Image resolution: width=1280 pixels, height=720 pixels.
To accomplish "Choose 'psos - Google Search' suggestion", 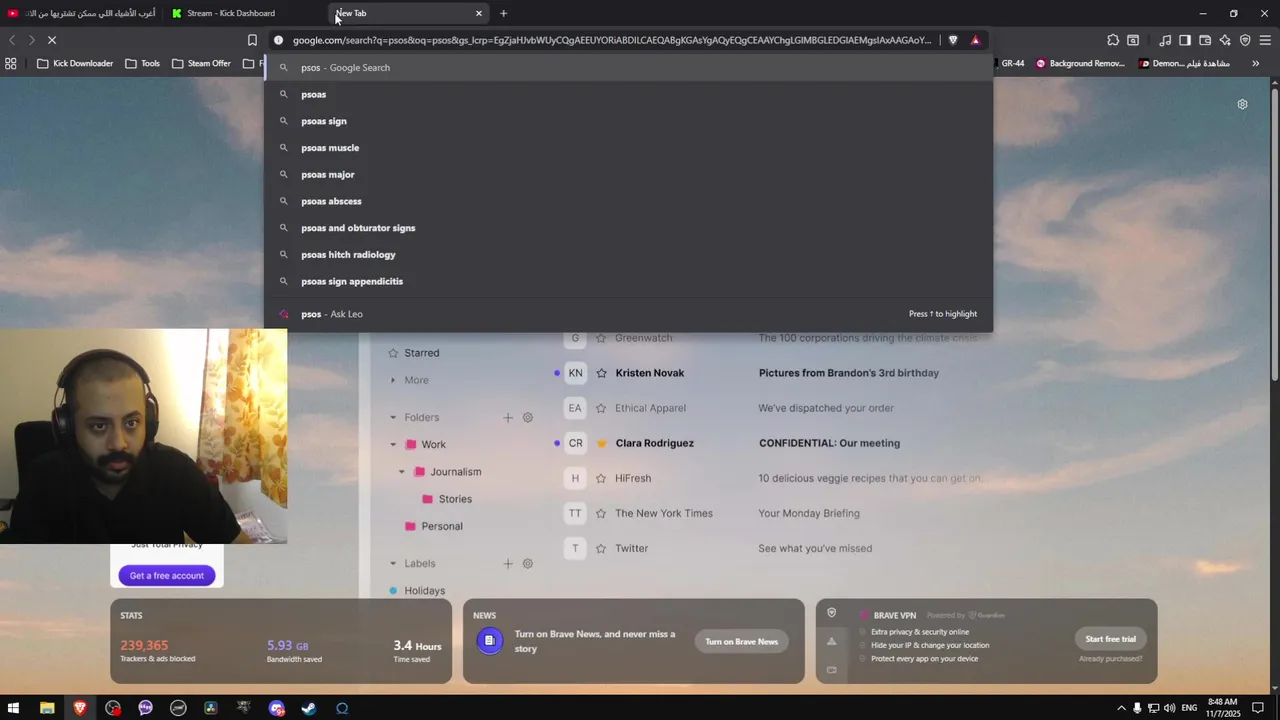I will [628, 68].
